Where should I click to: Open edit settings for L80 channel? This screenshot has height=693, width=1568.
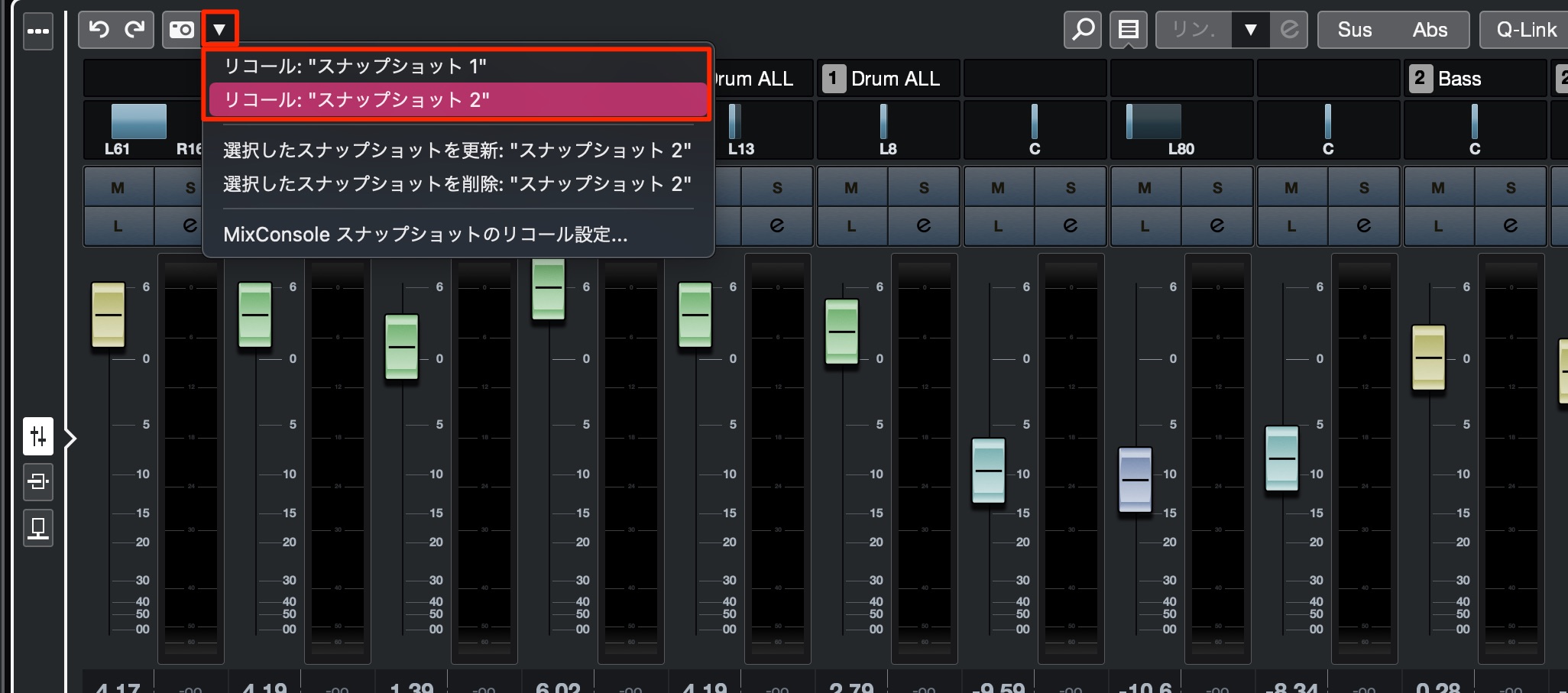pyautogui.click(x=1217, y=226)
